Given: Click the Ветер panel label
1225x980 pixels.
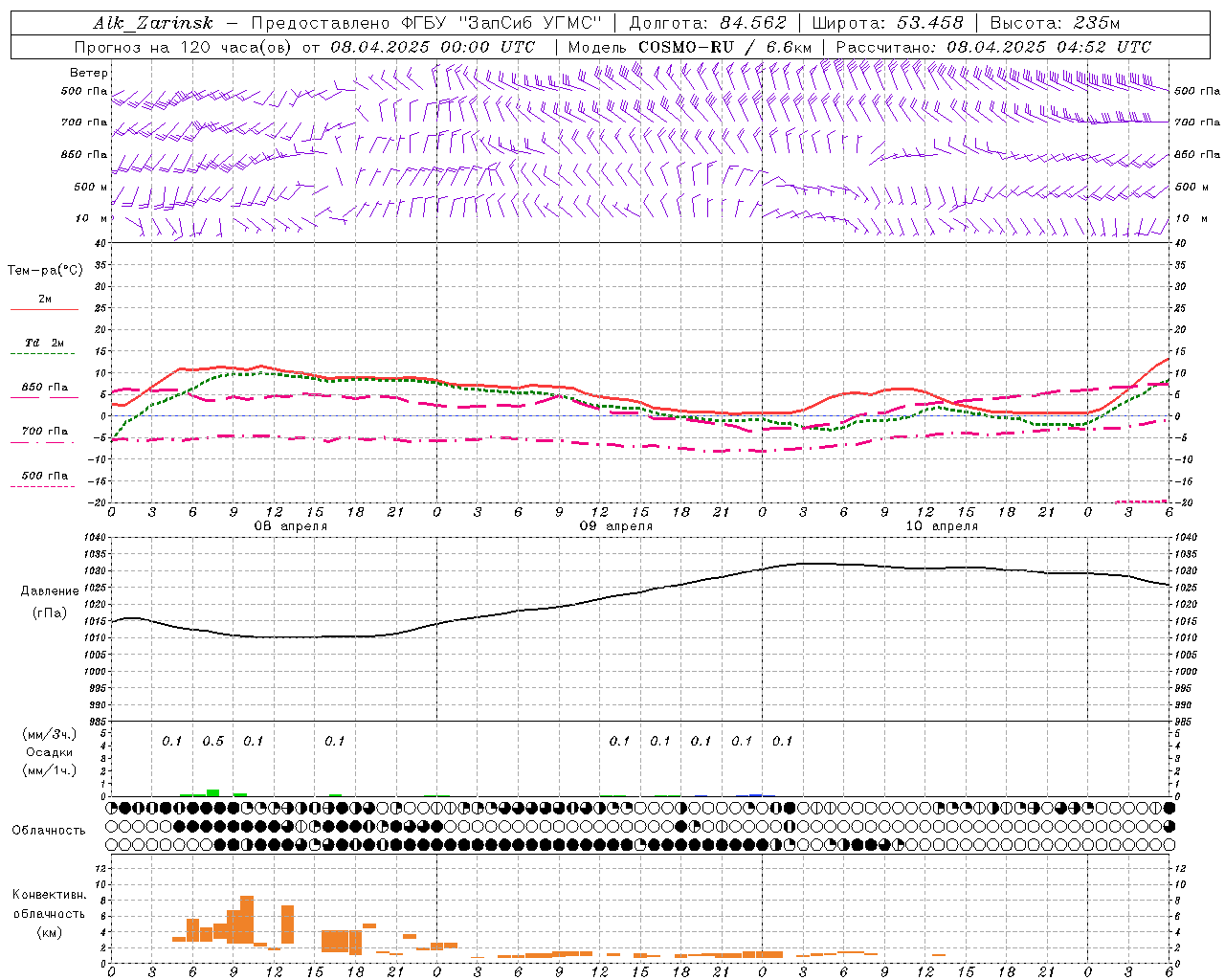Looking at the screenshot, I should (89, 73).
